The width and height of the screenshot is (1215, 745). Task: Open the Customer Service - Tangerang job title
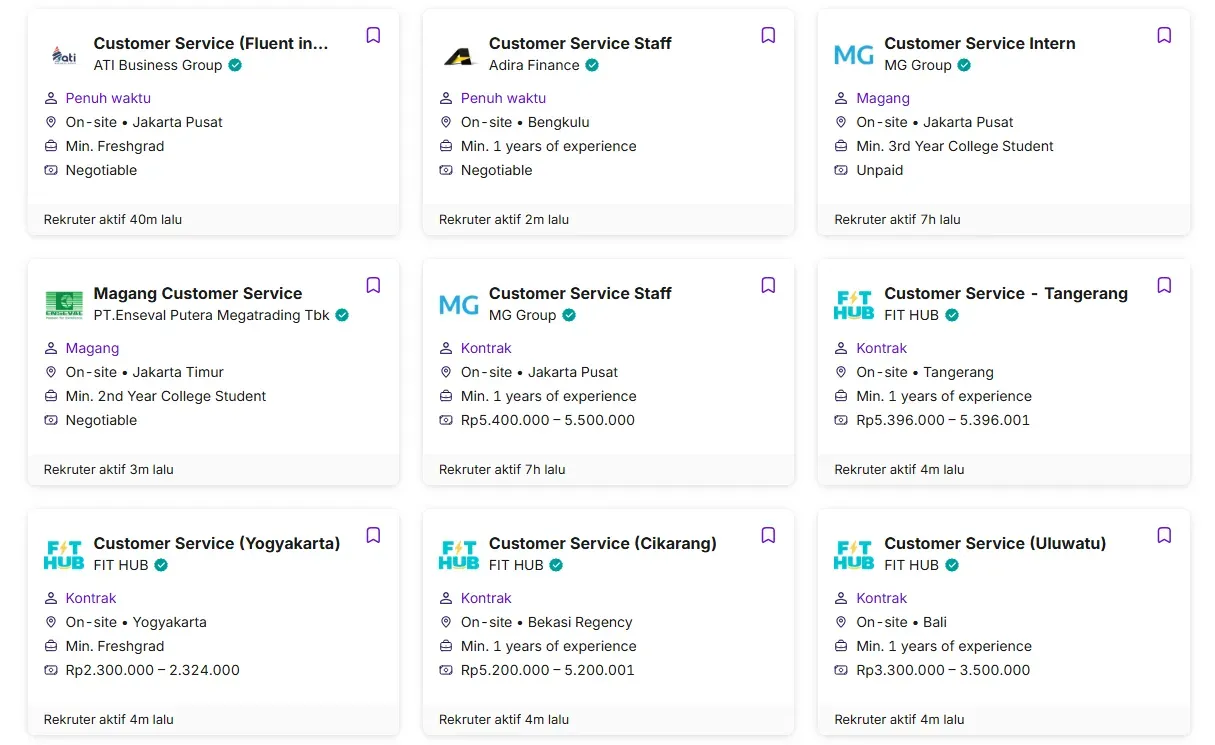click(x=1005, y=293)
